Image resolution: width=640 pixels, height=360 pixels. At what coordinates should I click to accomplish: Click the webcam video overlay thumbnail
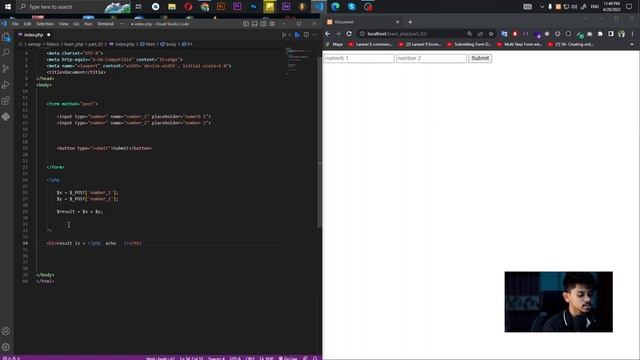(x=558, y=302)
